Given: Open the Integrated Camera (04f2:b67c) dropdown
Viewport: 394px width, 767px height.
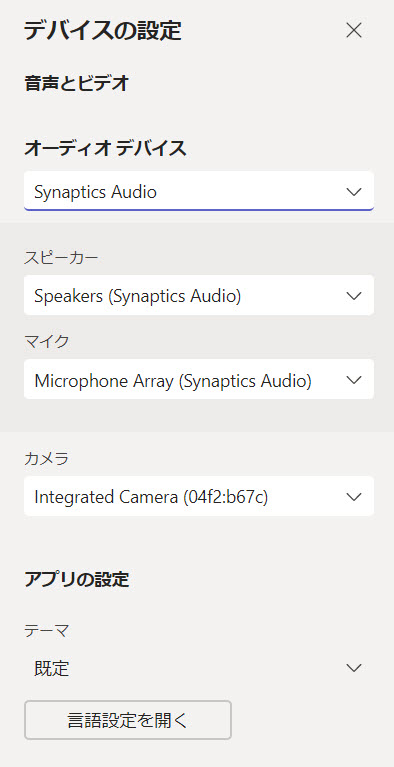Looking at the screenshot, I should tap(199, 496).
